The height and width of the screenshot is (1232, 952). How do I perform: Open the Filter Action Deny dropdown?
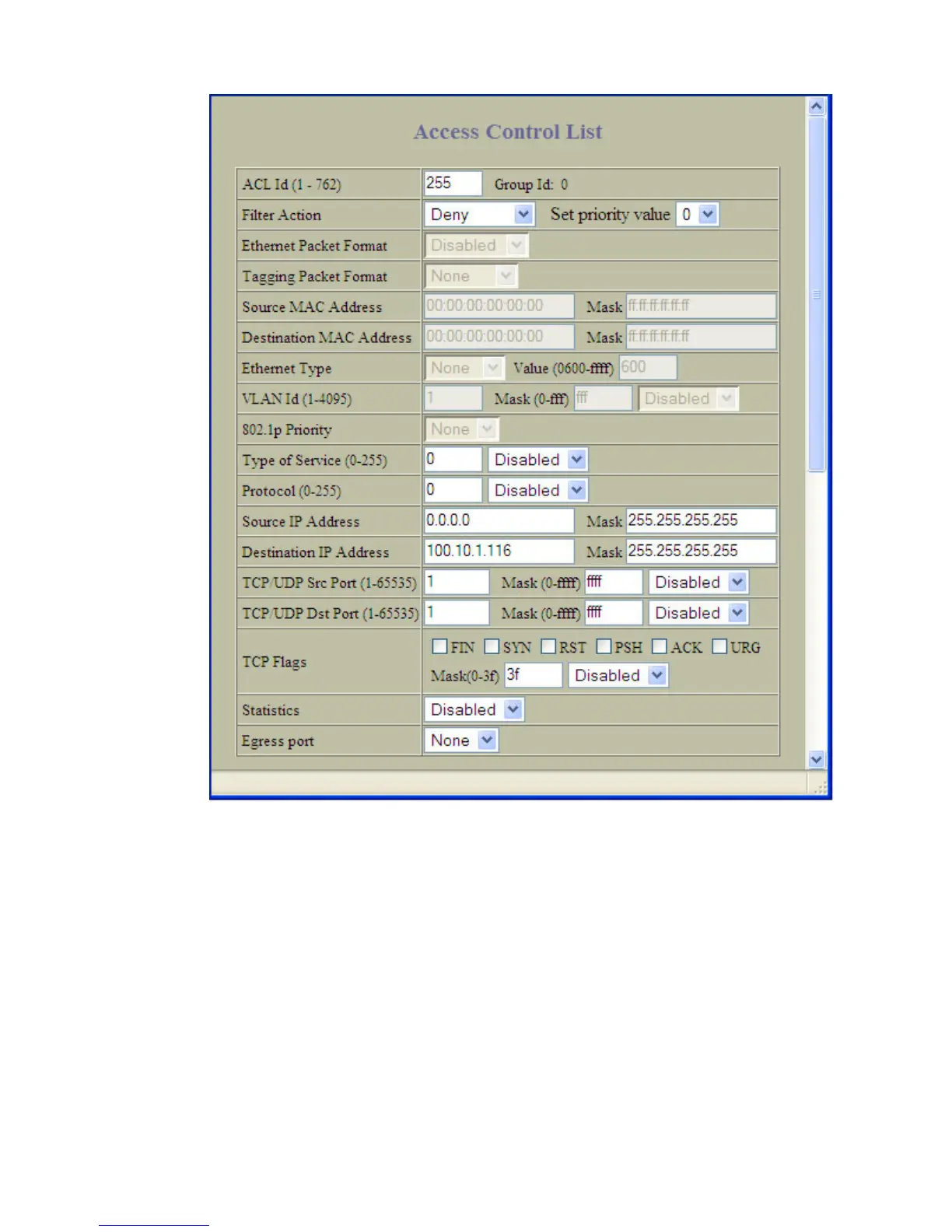pos(479,215)
